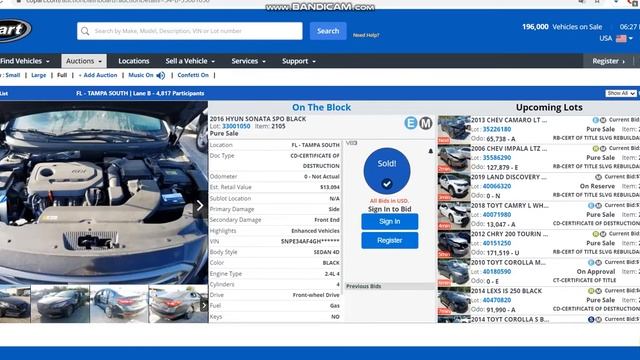Click the blue E badge icon

pos(411,123)
